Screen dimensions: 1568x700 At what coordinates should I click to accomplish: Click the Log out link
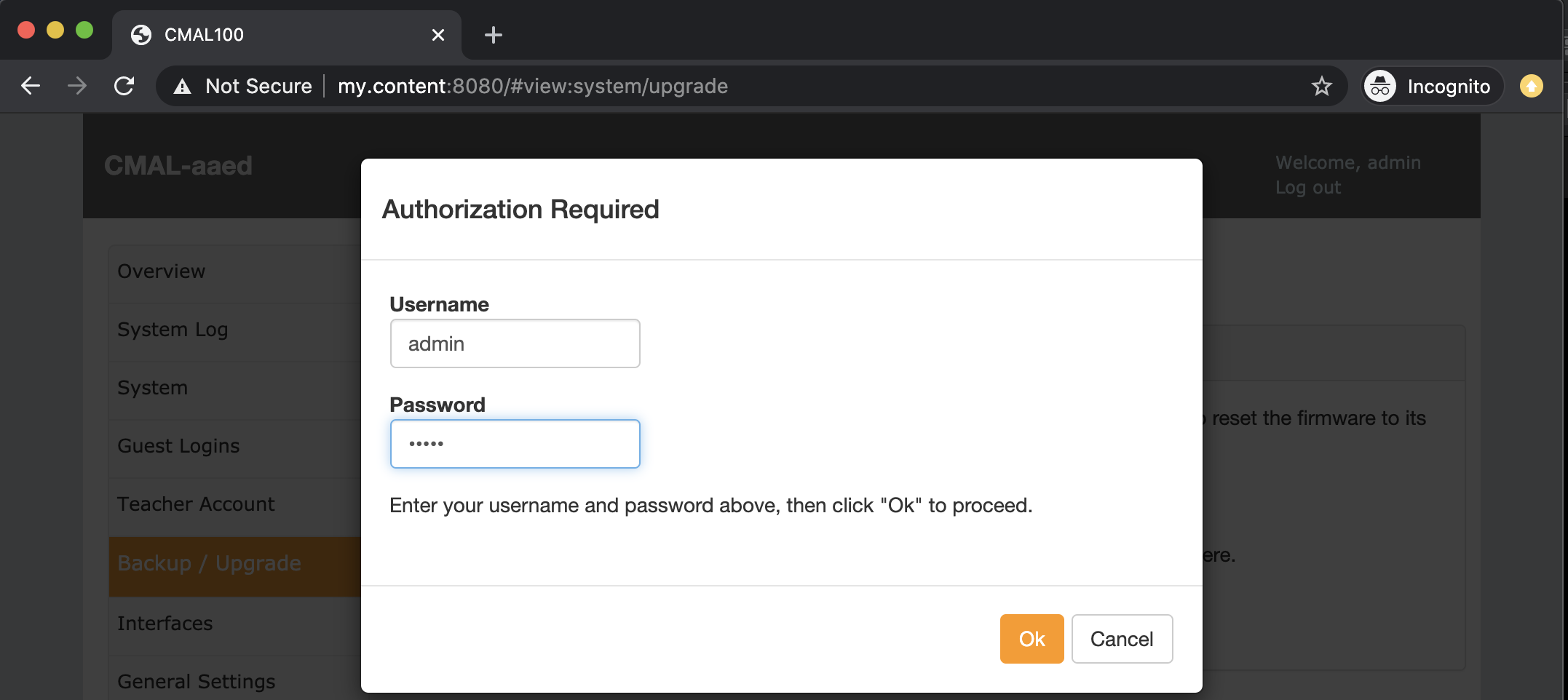pos(1307,188)
